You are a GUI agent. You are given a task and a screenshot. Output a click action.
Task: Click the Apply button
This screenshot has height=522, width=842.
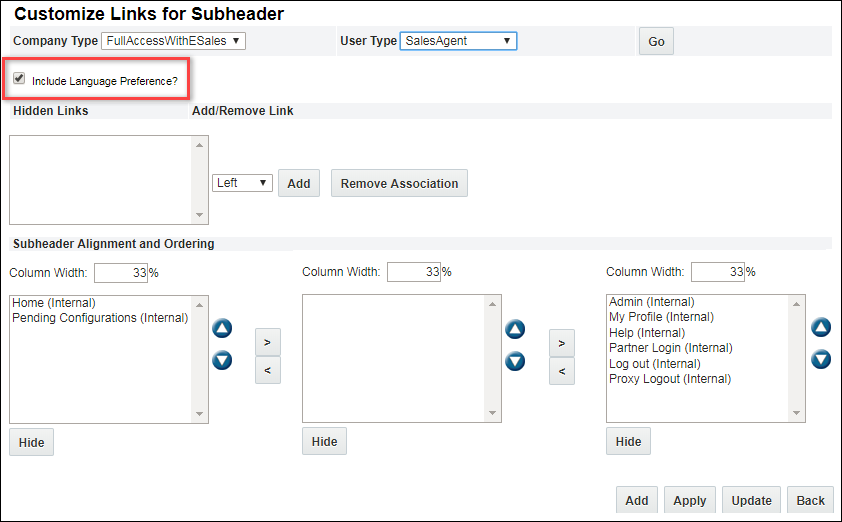[689, 500]
